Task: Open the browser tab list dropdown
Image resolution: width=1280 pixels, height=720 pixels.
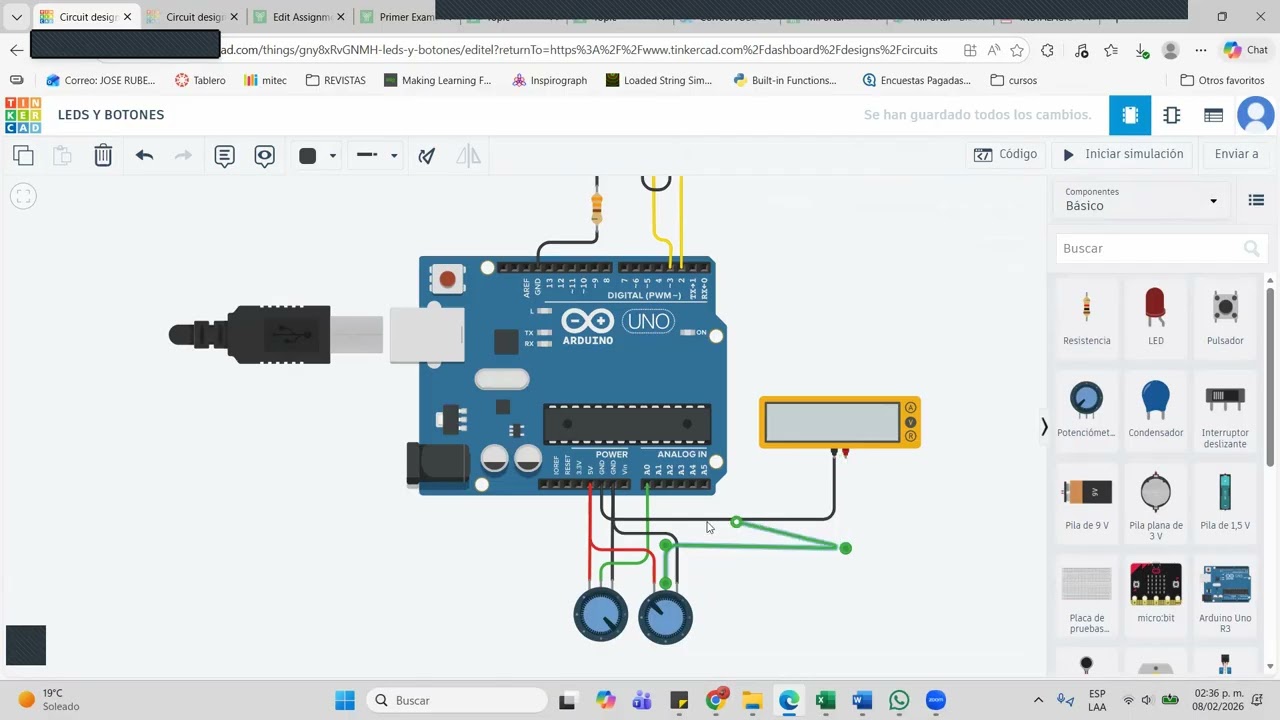Action: point(16,17)
